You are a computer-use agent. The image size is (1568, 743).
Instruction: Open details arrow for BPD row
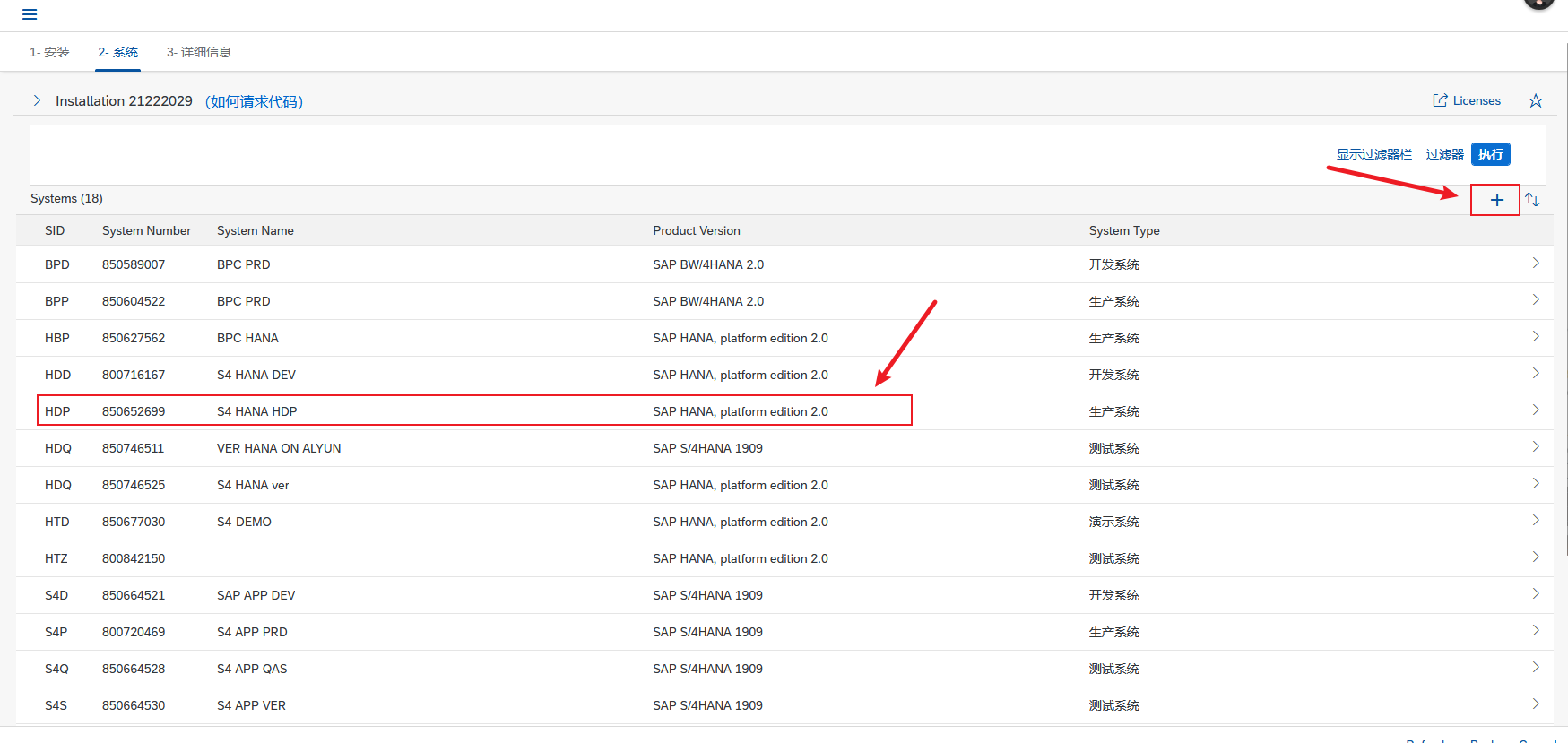pos(1535,264)
